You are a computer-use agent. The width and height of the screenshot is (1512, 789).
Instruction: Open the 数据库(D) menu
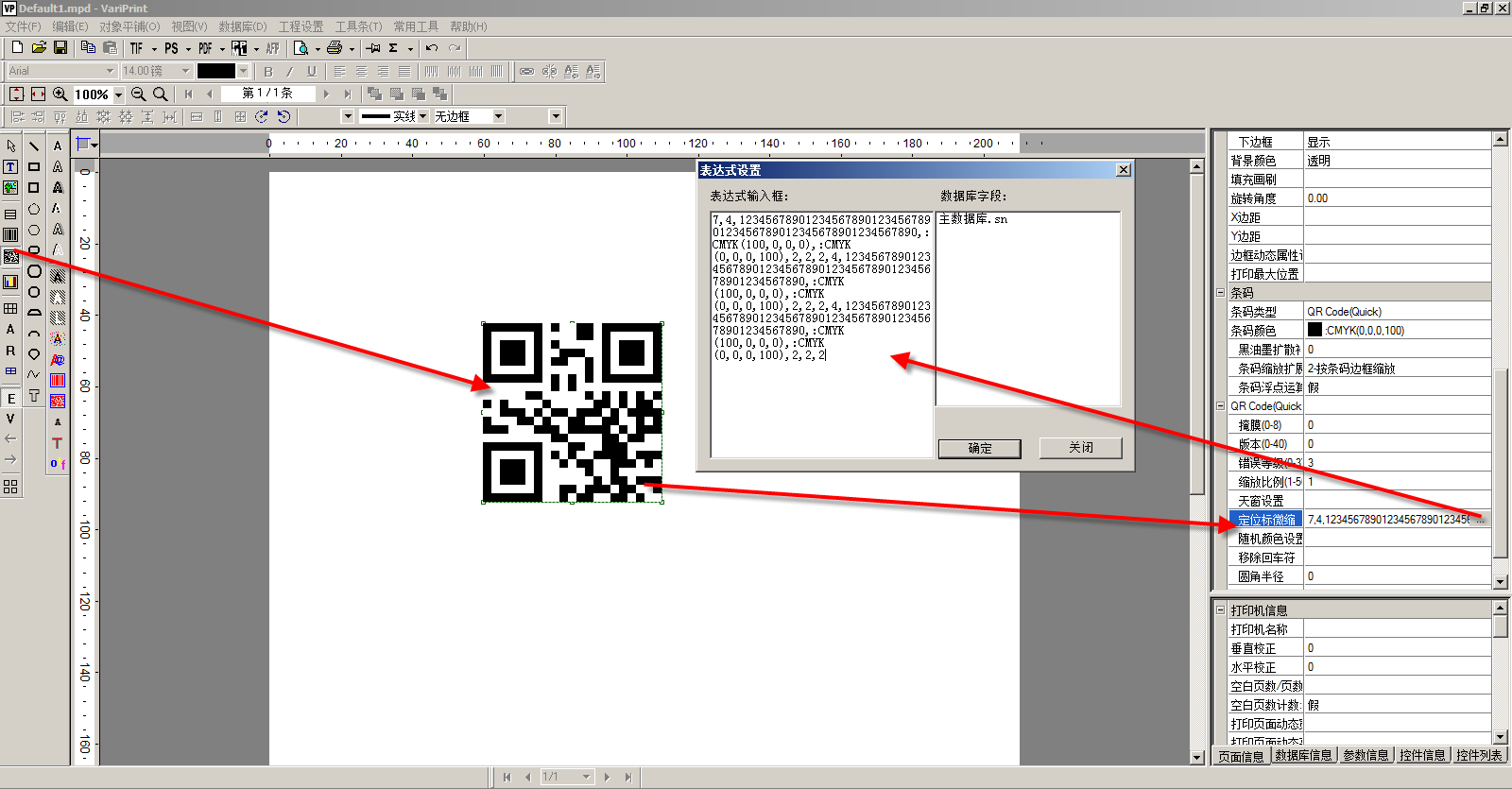tap(243, 26)
